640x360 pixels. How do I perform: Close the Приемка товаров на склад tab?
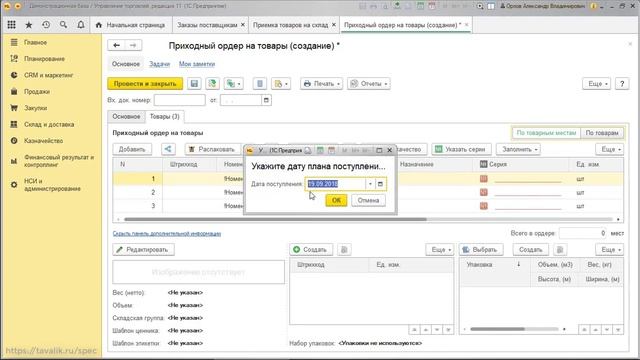[x=334, y=25]
